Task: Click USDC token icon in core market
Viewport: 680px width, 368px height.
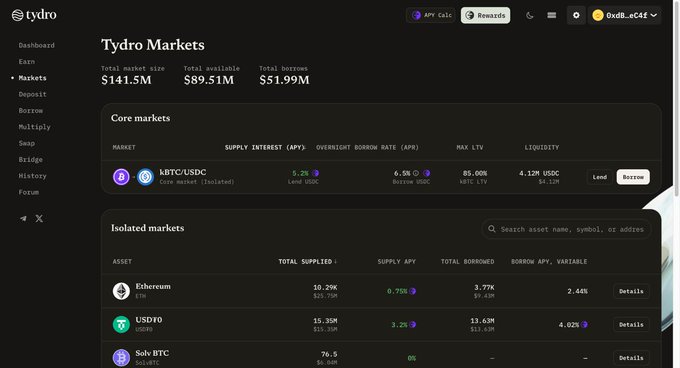Action: pos(145,177)
